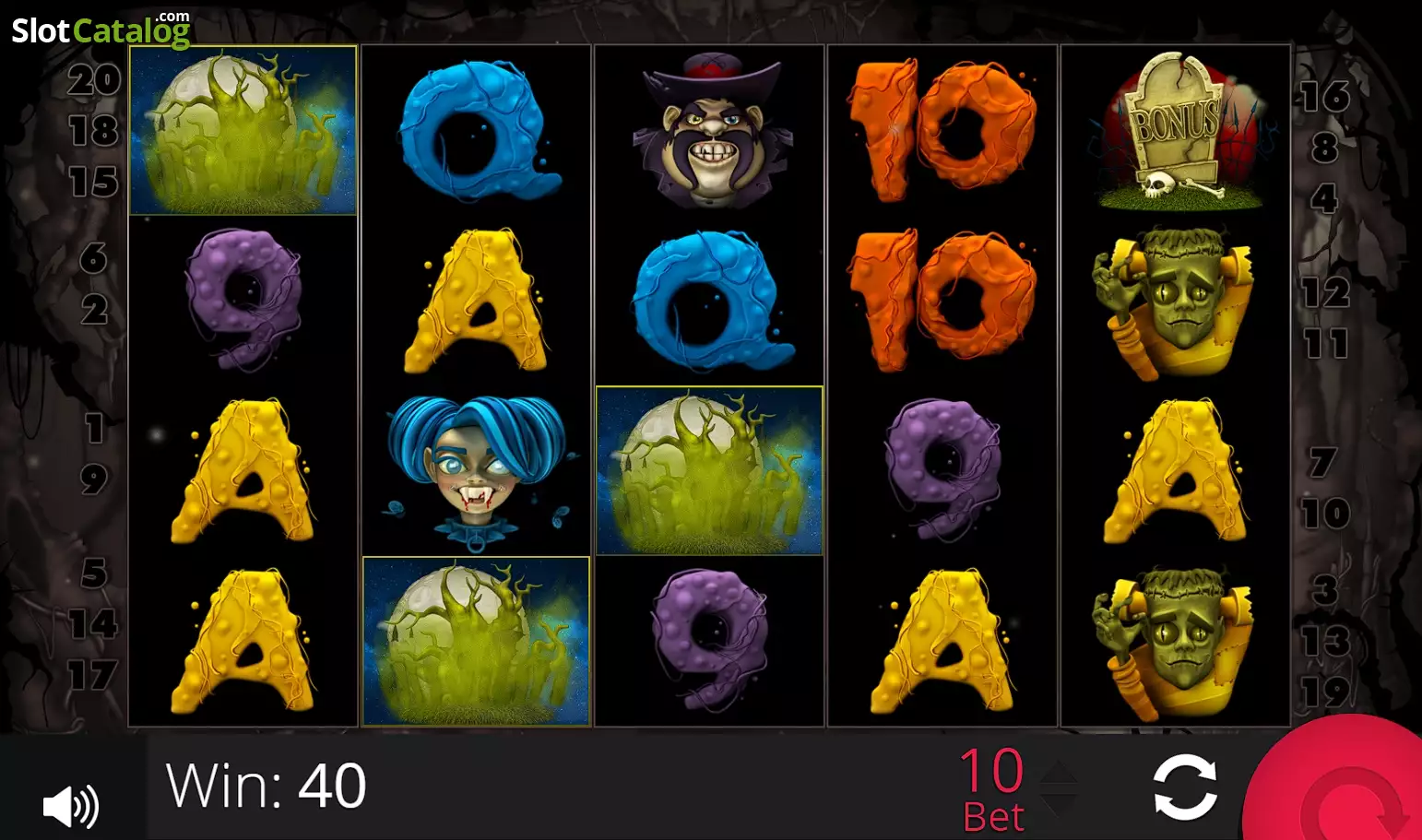Viewport: 1422px width, 840px height.
Task: Click the Win 40 amount display
Action: 267,786
